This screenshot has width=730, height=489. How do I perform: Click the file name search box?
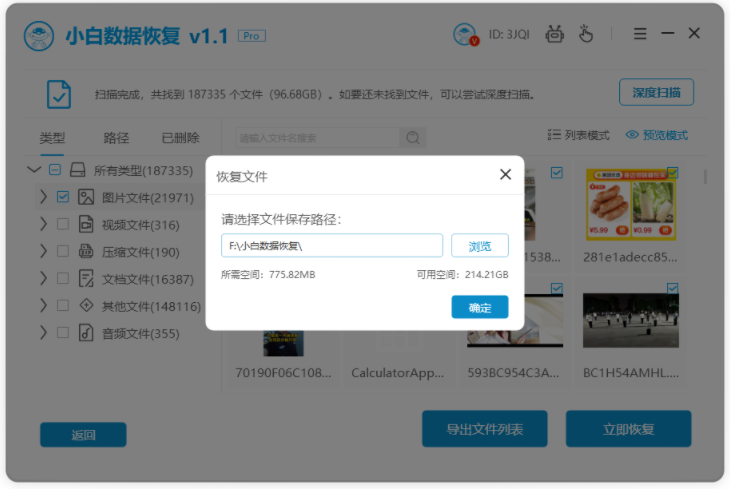click(x=318, y=137)
